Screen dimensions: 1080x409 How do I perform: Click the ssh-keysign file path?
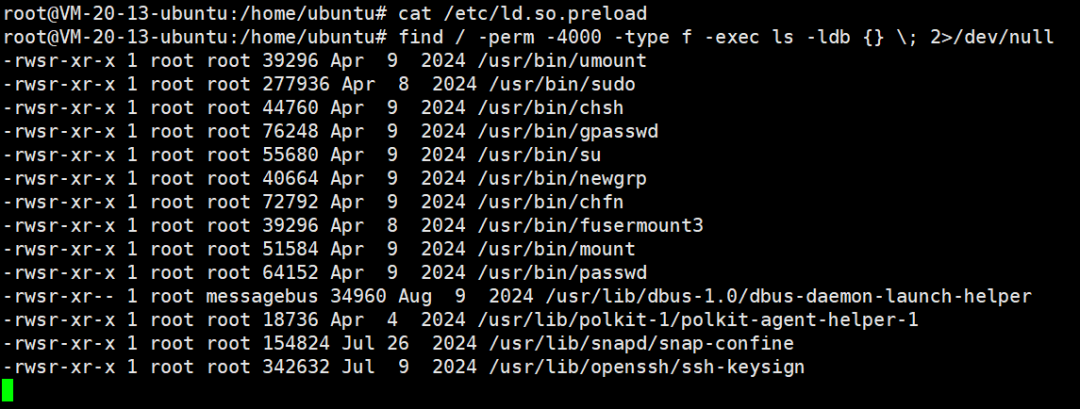(x=647, y=368)
